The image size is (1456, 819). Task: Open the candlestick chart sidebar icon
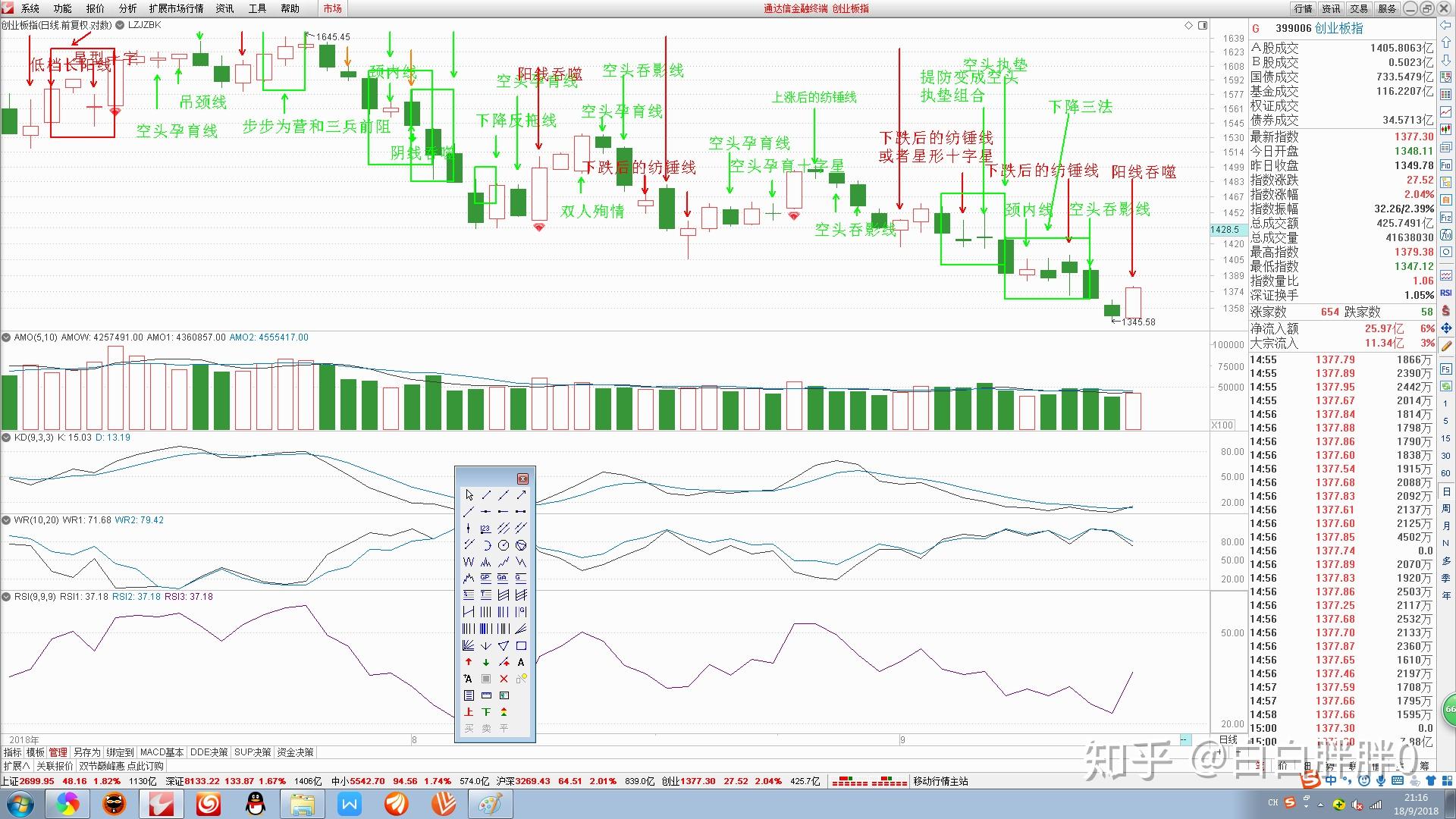click(1446, 130)
